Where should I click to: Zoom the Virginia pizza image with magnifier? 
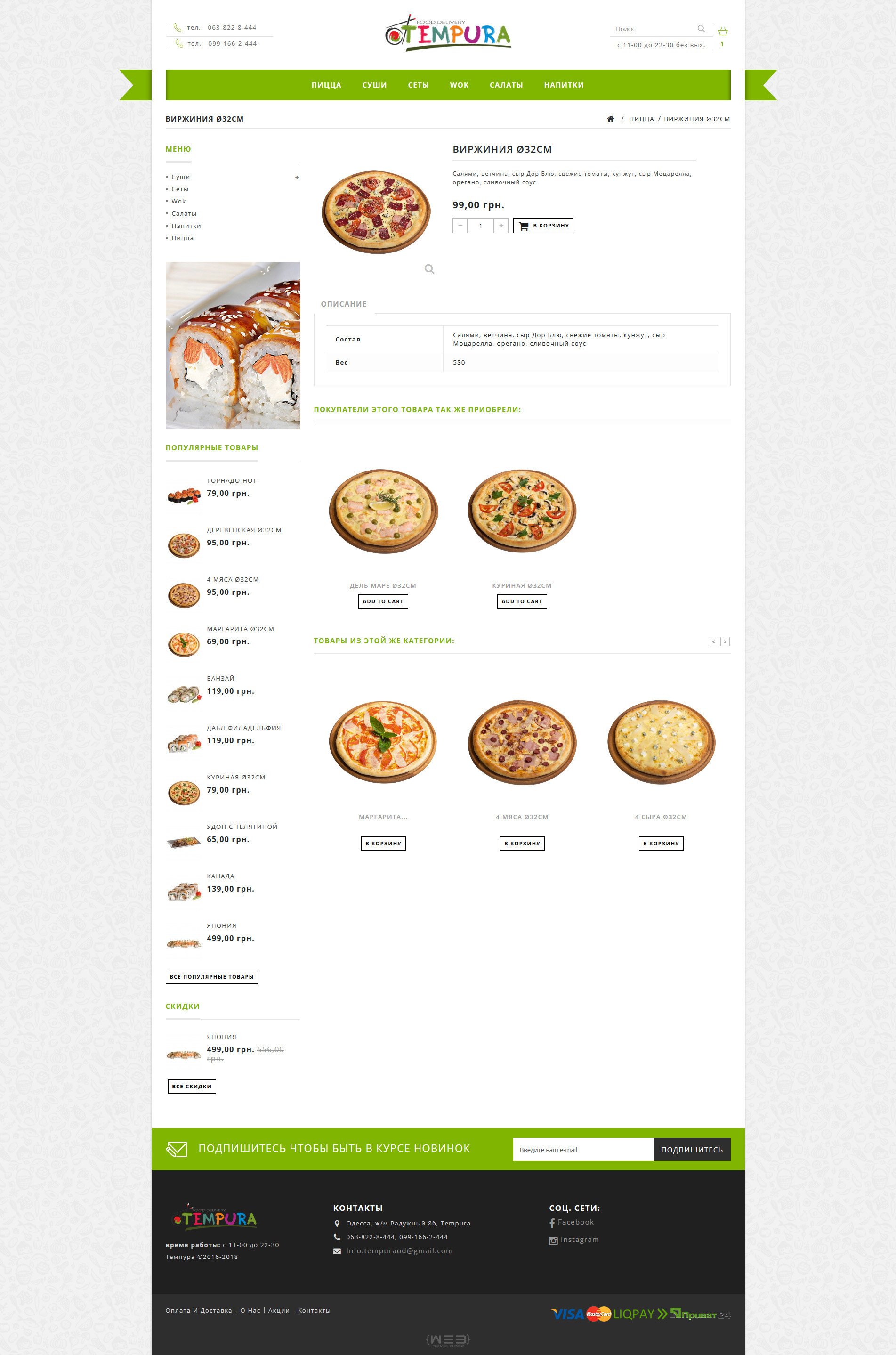click(x=429, y=268)
